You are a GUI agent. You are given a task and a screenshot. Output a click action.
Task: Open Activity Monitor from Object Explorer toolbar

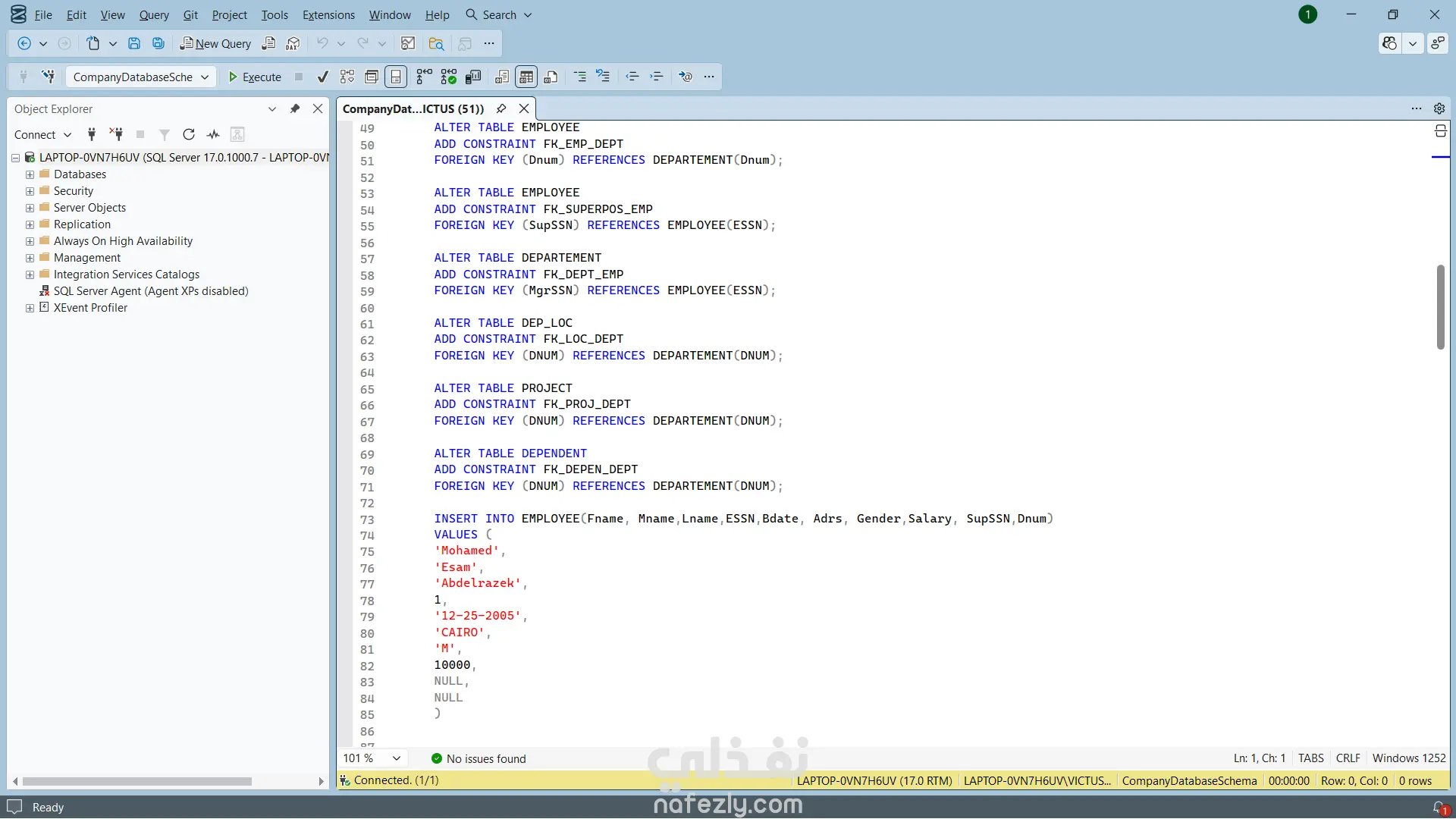(x=213, y=134)
